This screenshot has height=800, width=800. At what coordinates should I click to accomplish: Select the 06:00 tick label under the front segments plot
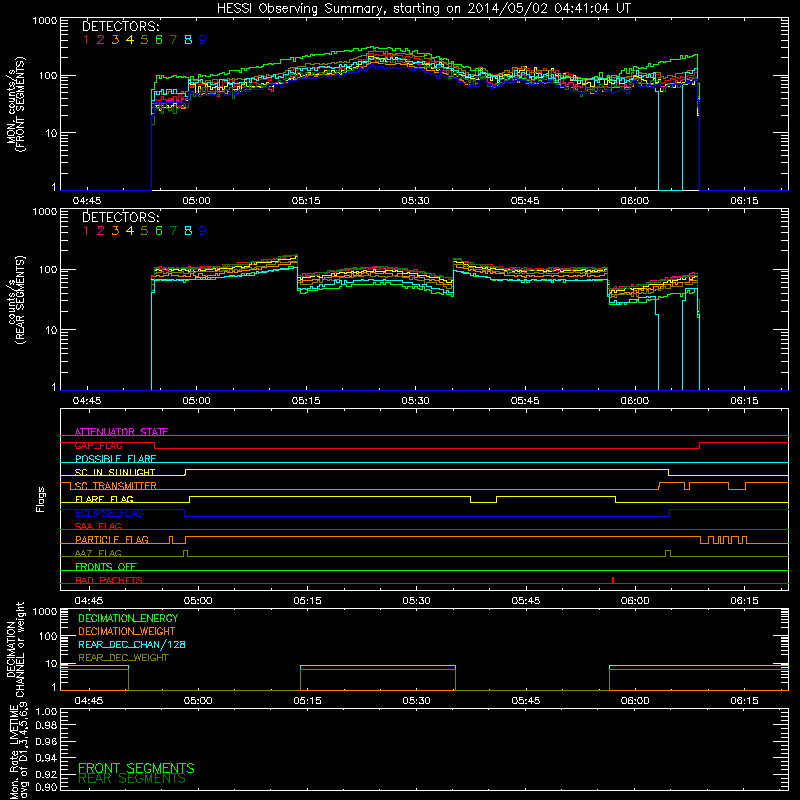[635, 201]
